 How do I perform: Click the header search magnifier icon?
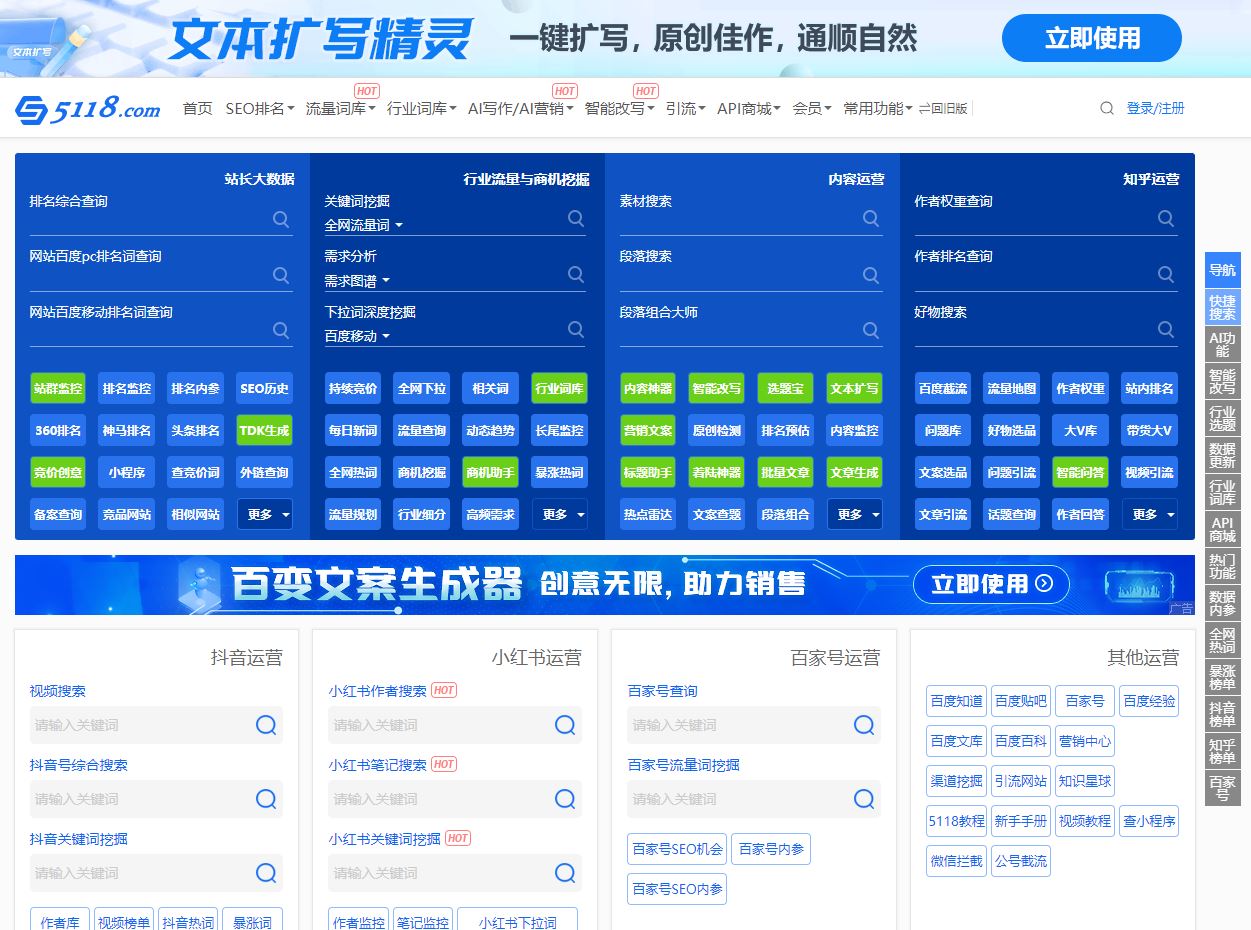point(1106,108)
